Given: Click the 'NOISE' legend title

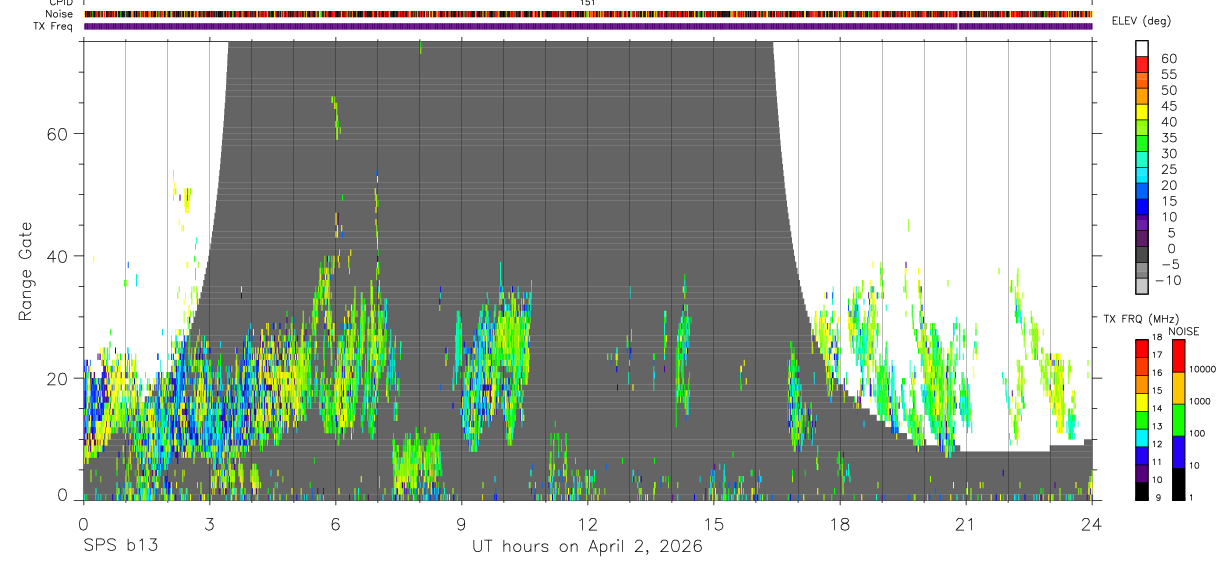Looking at the screenshot, I should point(1184,331).
